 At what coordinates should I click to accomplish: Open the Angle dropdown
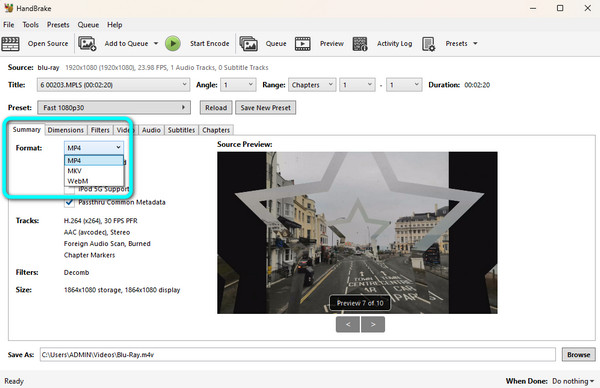[238, 85]
